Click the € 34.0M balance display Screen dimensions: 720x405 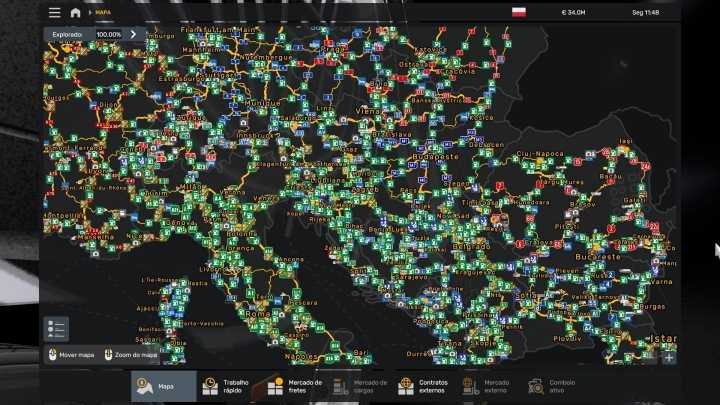tap(573, 12)
